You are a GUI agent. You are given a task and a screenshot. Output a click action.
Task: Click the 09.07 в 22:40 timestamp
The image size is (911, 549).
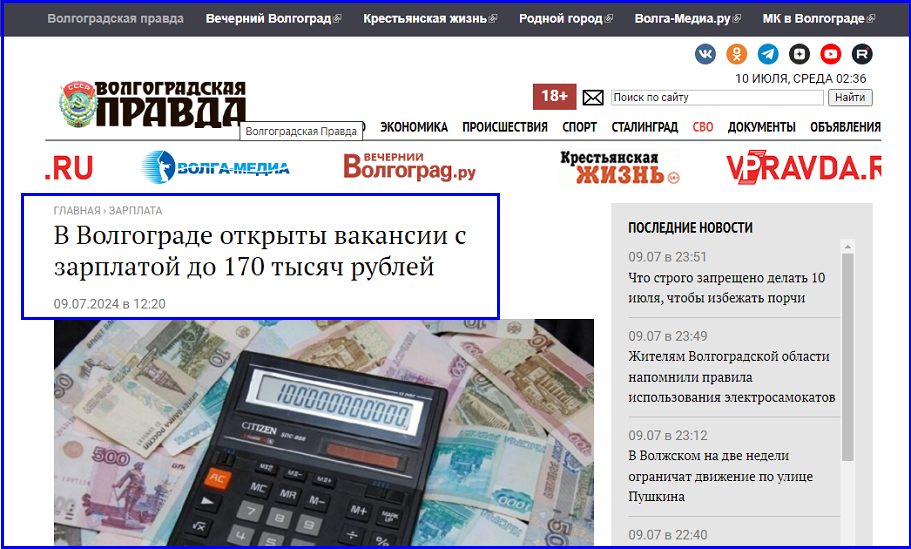668,534
